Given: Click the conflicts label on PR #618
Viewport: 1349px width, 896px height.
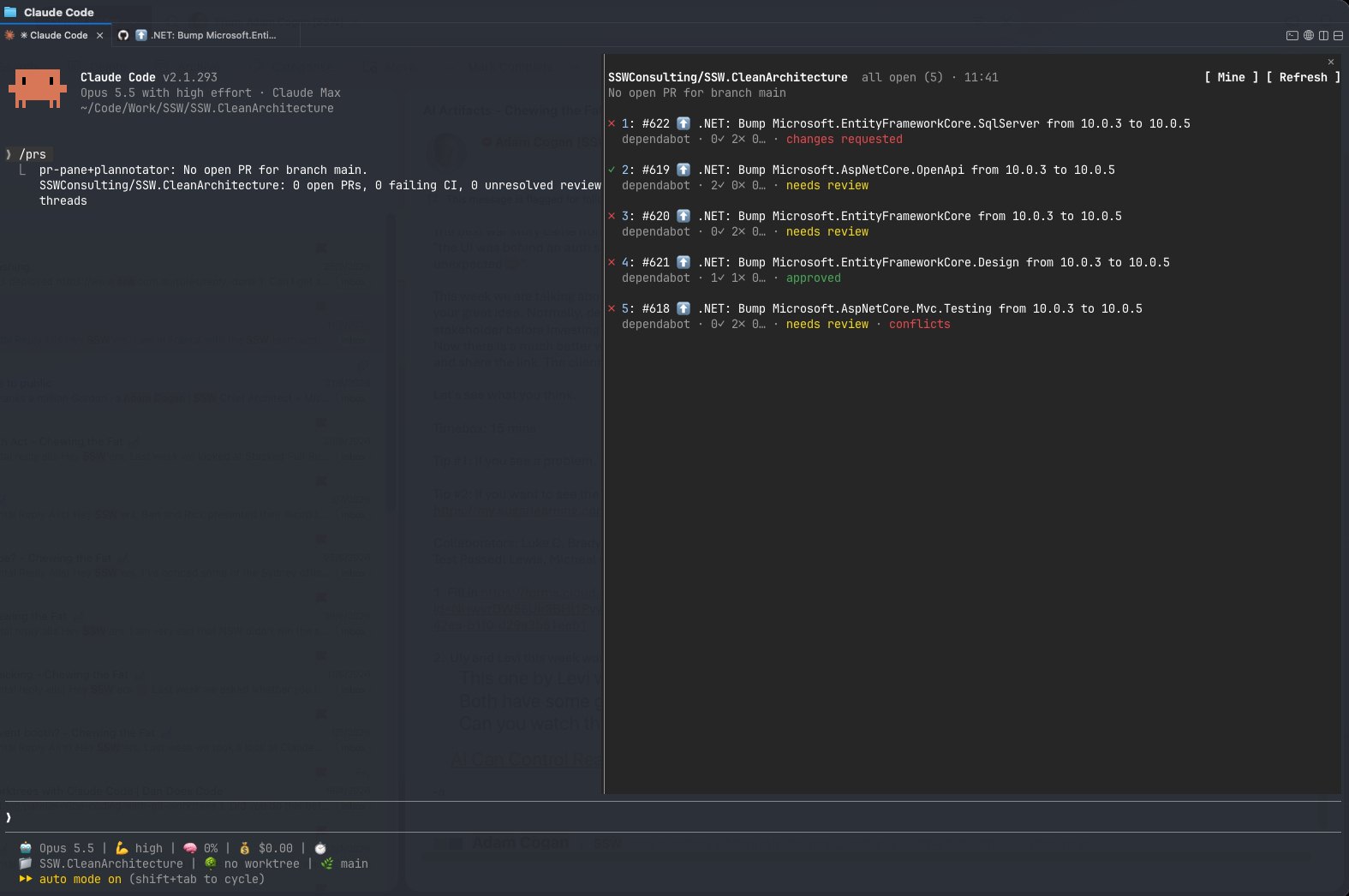Looking at the screenshot, I should pos(920,324).
